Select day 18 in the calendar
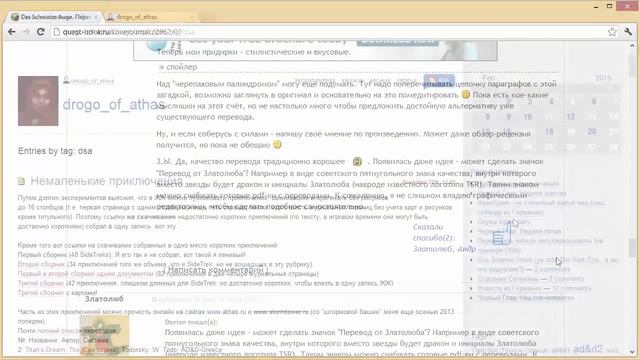Image resolution: width=640 pixels, height=360 pixels. 549,131
